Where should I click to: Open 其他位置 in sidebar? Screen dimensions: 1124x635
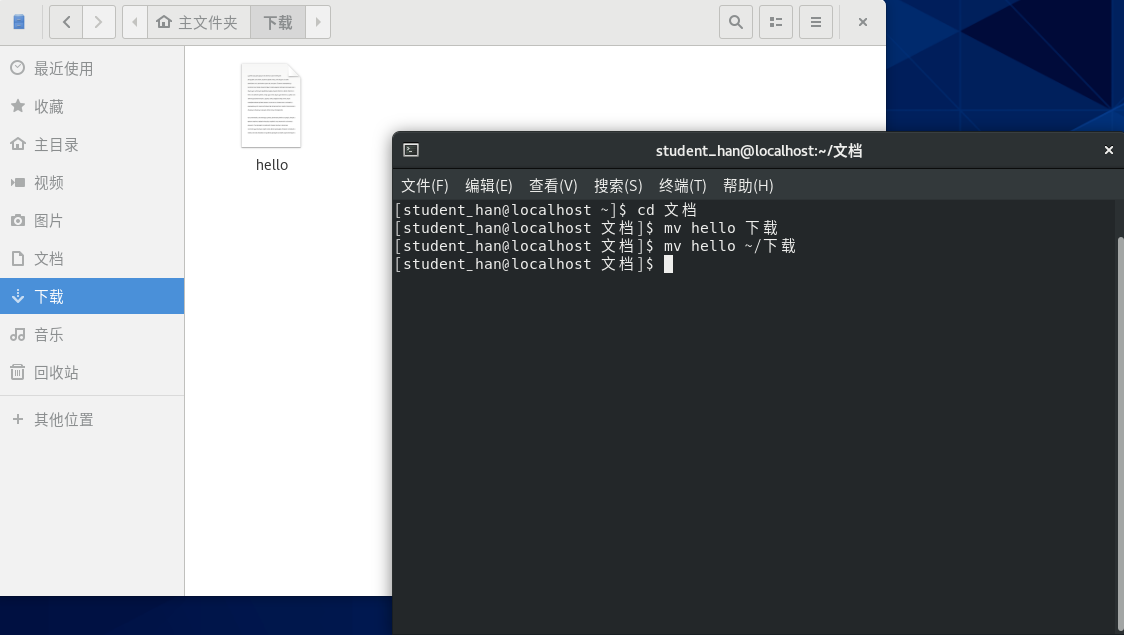click(x=92, y=419)
